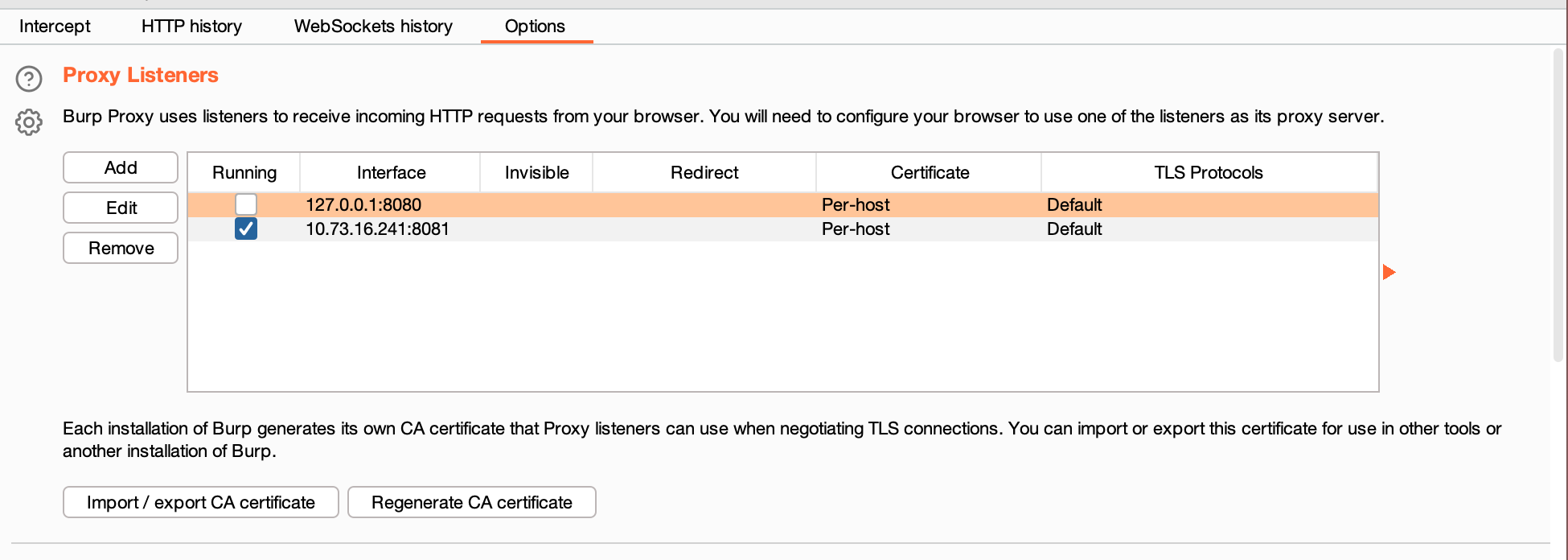Enable the 127.0.0.1:8080 listener Running checkbox
Viewport: 1568px width, 560px height.
[x=246, y=204]
